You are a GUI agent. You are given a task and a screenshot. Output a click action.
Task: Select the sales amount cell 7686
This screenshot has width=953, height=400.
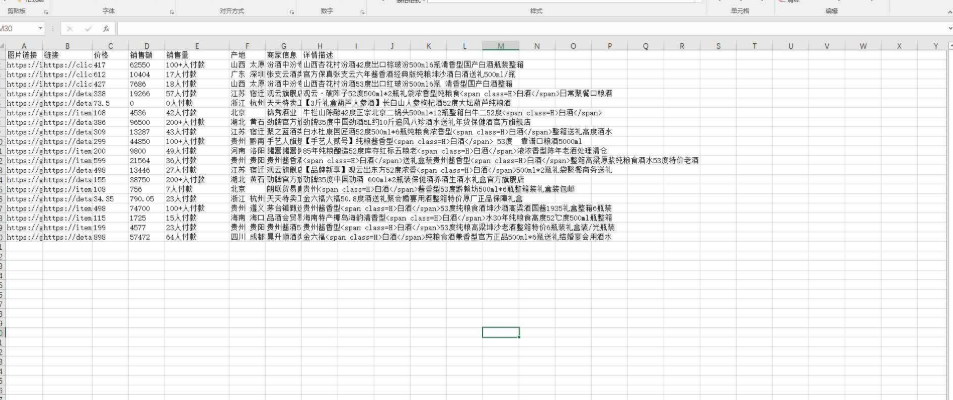[x=146, y=83]
